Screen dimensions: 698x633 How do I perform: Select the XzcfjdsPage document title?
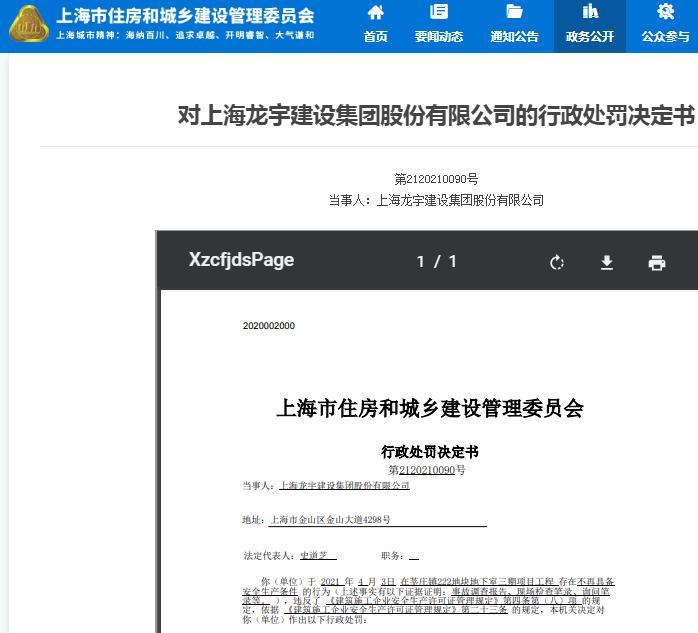241,260
